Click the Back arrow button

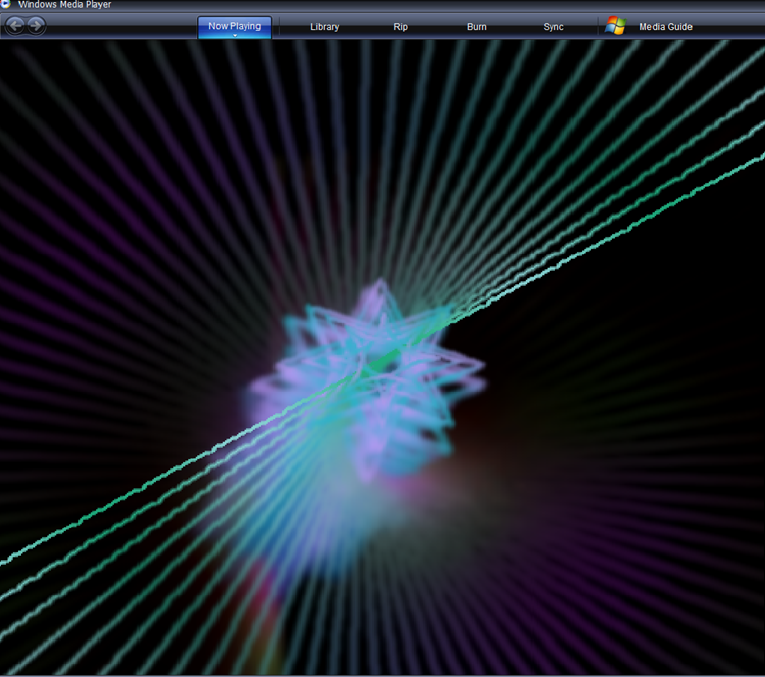(15, 26)
